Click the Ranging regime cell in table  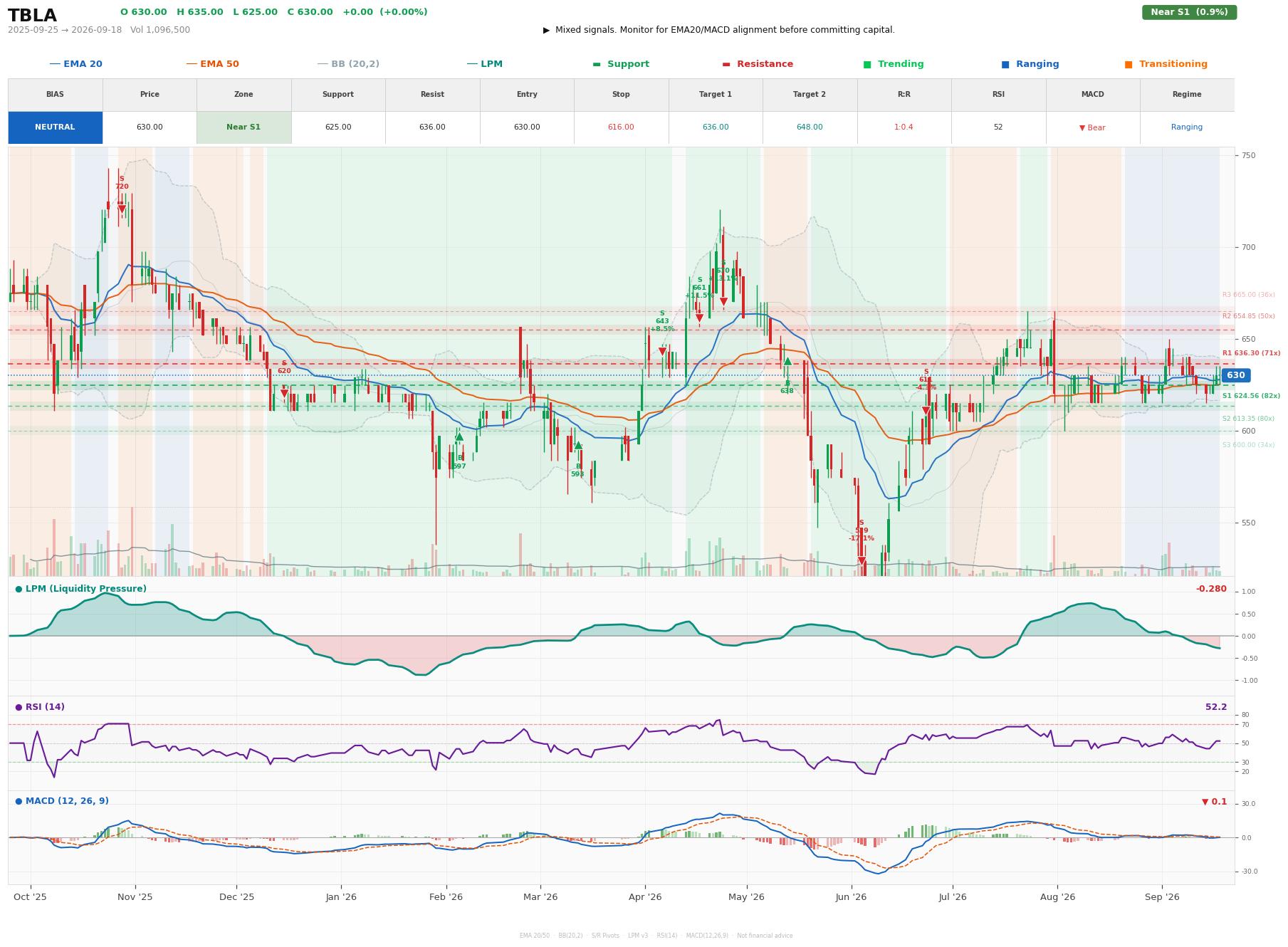(1186, 127)
